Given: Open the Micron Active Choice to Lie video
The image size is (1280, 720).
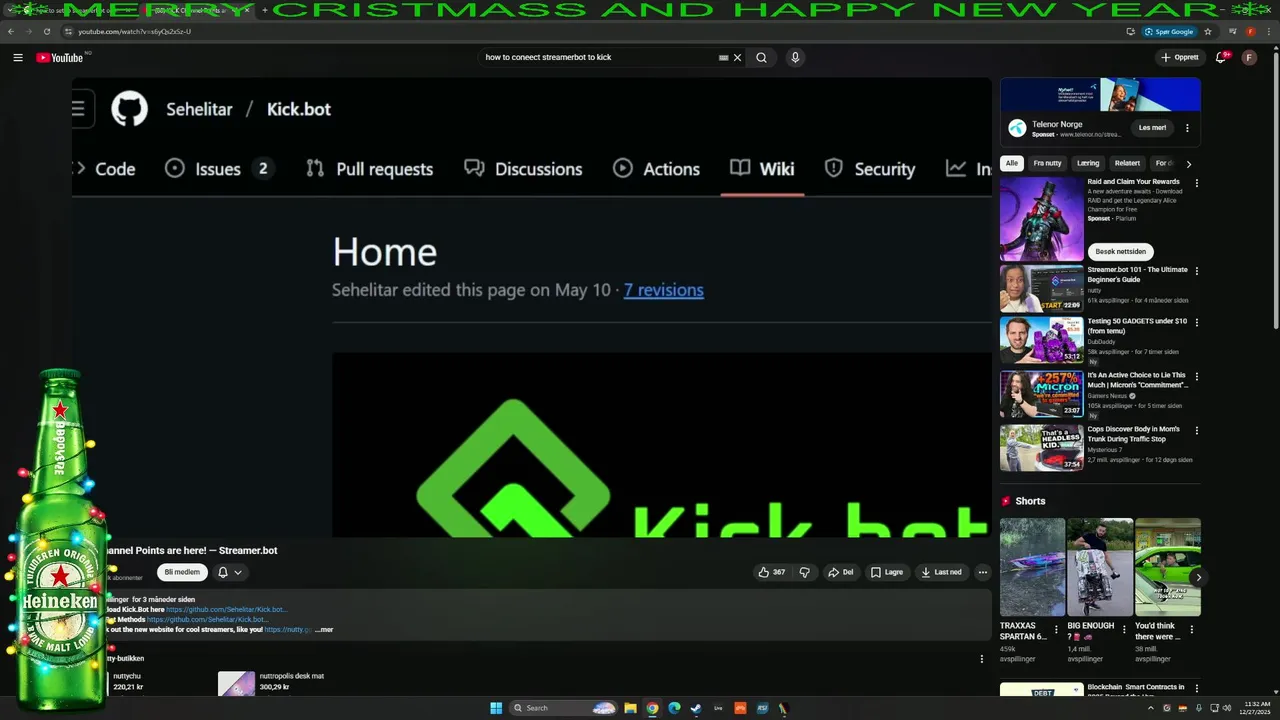Looking at the screenshot, I should pyautogui.click(x=1041, y=394).
